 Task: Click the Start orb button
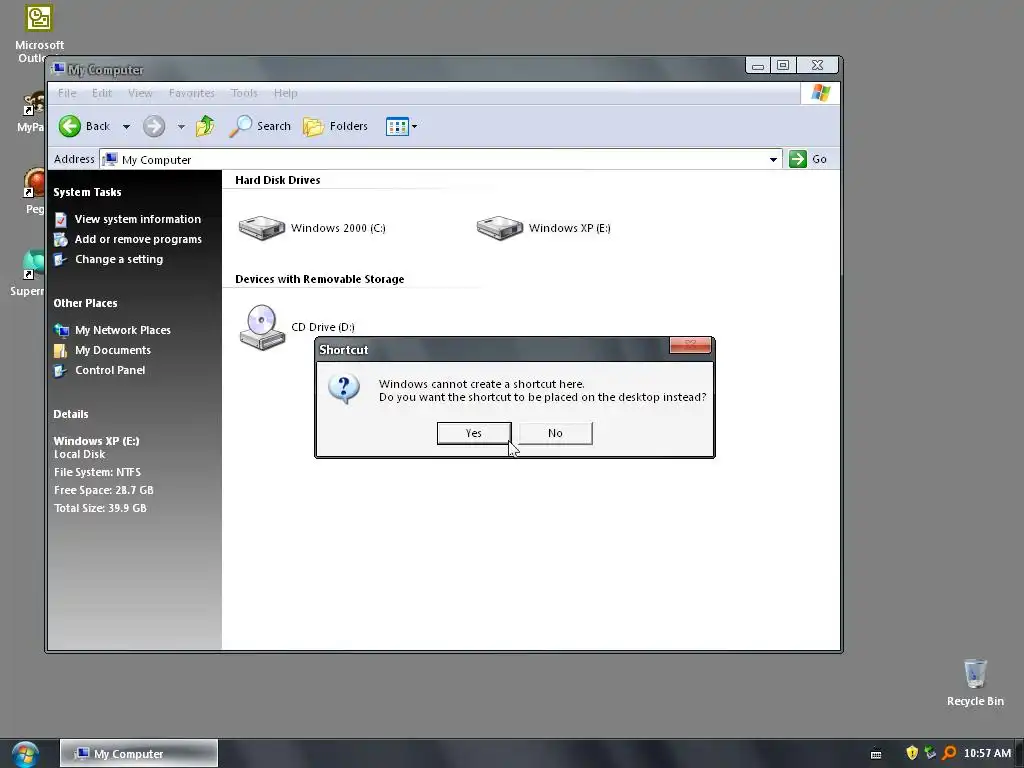point(25,754)
